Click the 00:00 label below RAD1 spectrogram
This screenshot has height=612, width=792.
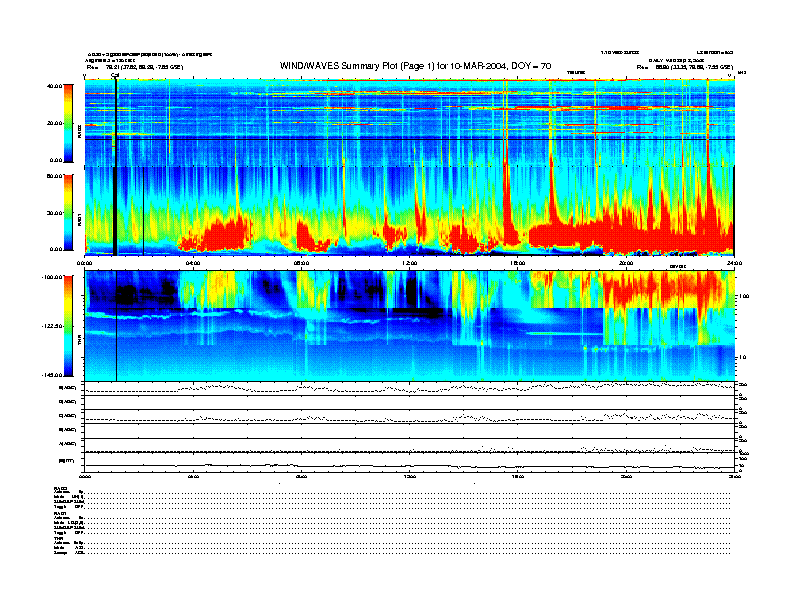pos(86,263)
